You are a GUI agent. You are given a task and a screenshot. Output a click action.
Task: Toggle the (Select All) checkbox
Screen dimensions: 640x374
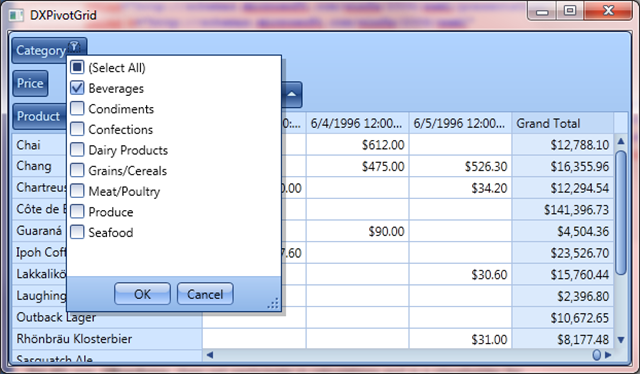[77, 67]
